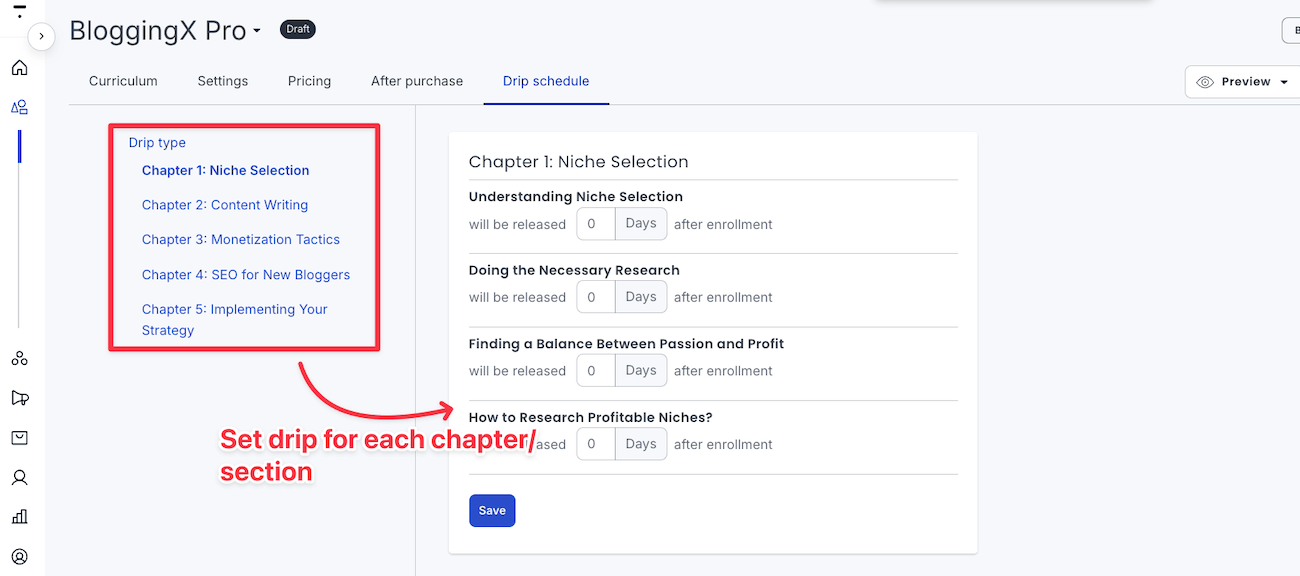Open the bar chart analytics icon
Screen dimensions: 1300x576
point(19,517)
